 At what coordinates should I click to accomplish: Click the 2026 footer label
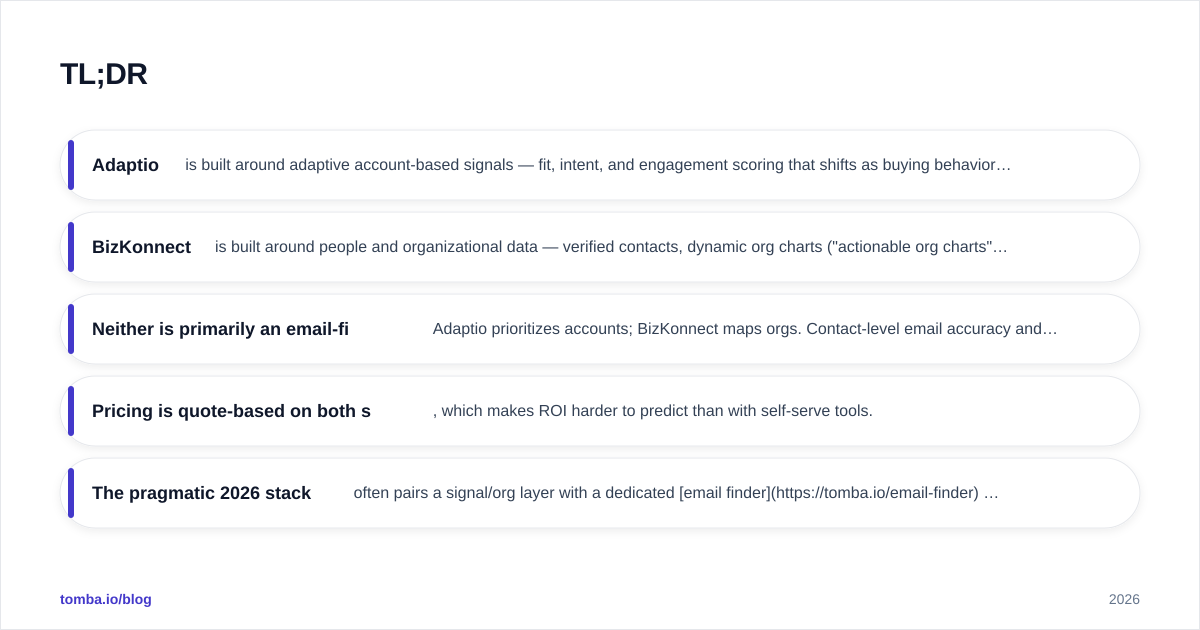tap(1124, 599)
